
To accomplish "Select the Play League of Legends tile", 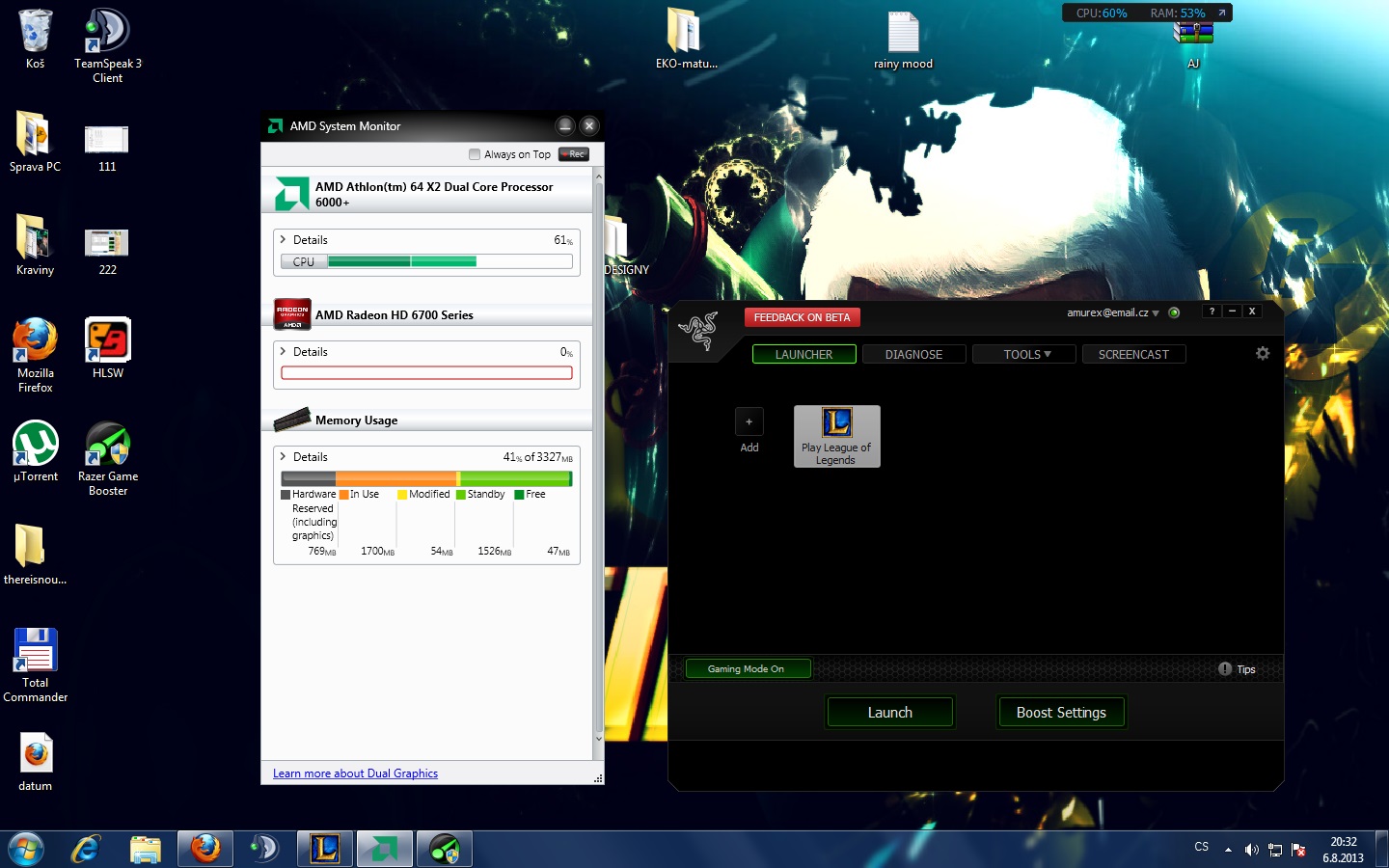I will click(x=836, y=436).
